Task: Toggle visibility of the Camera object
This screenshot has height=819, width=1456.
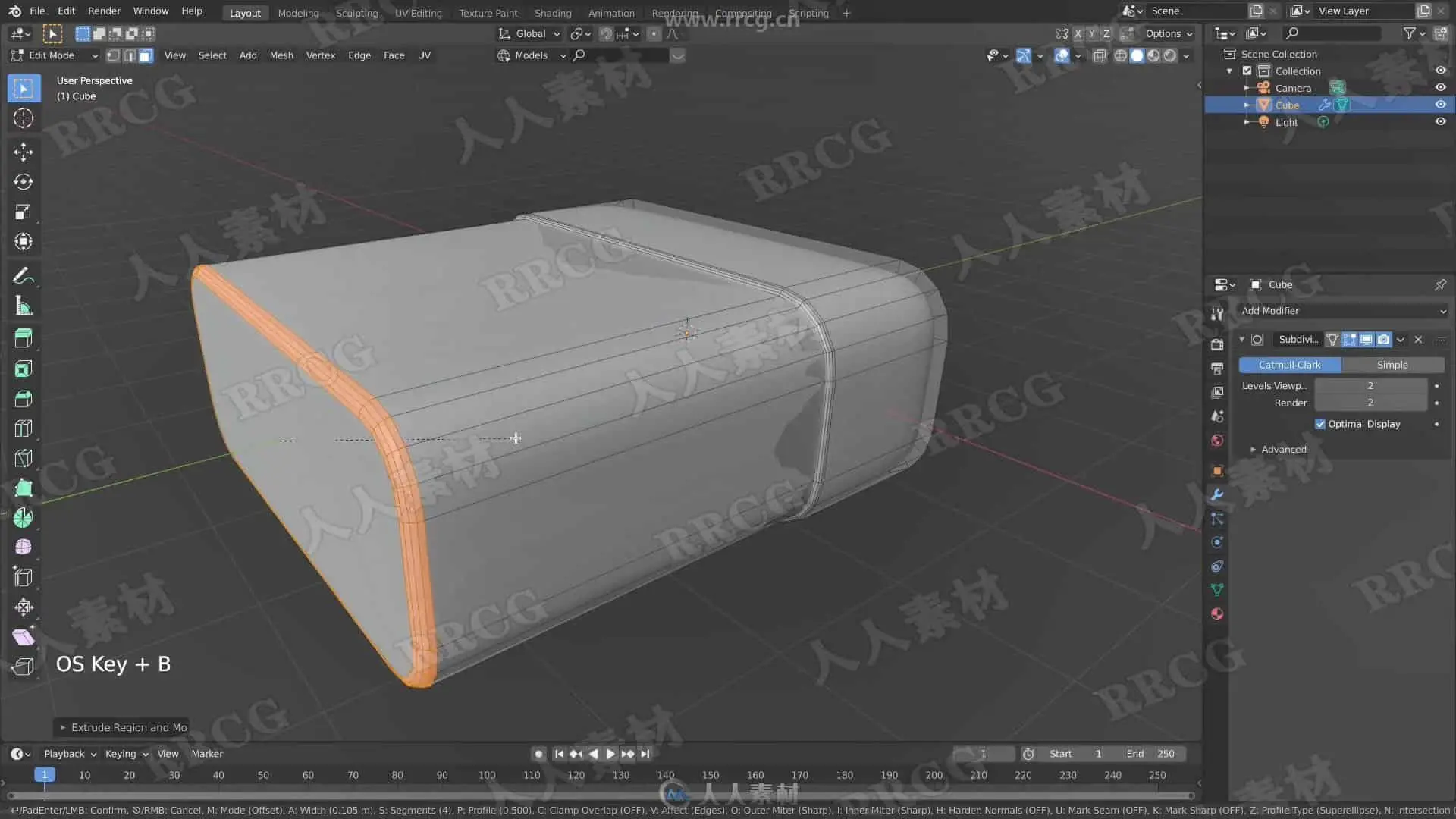Action: point(1440,88)
